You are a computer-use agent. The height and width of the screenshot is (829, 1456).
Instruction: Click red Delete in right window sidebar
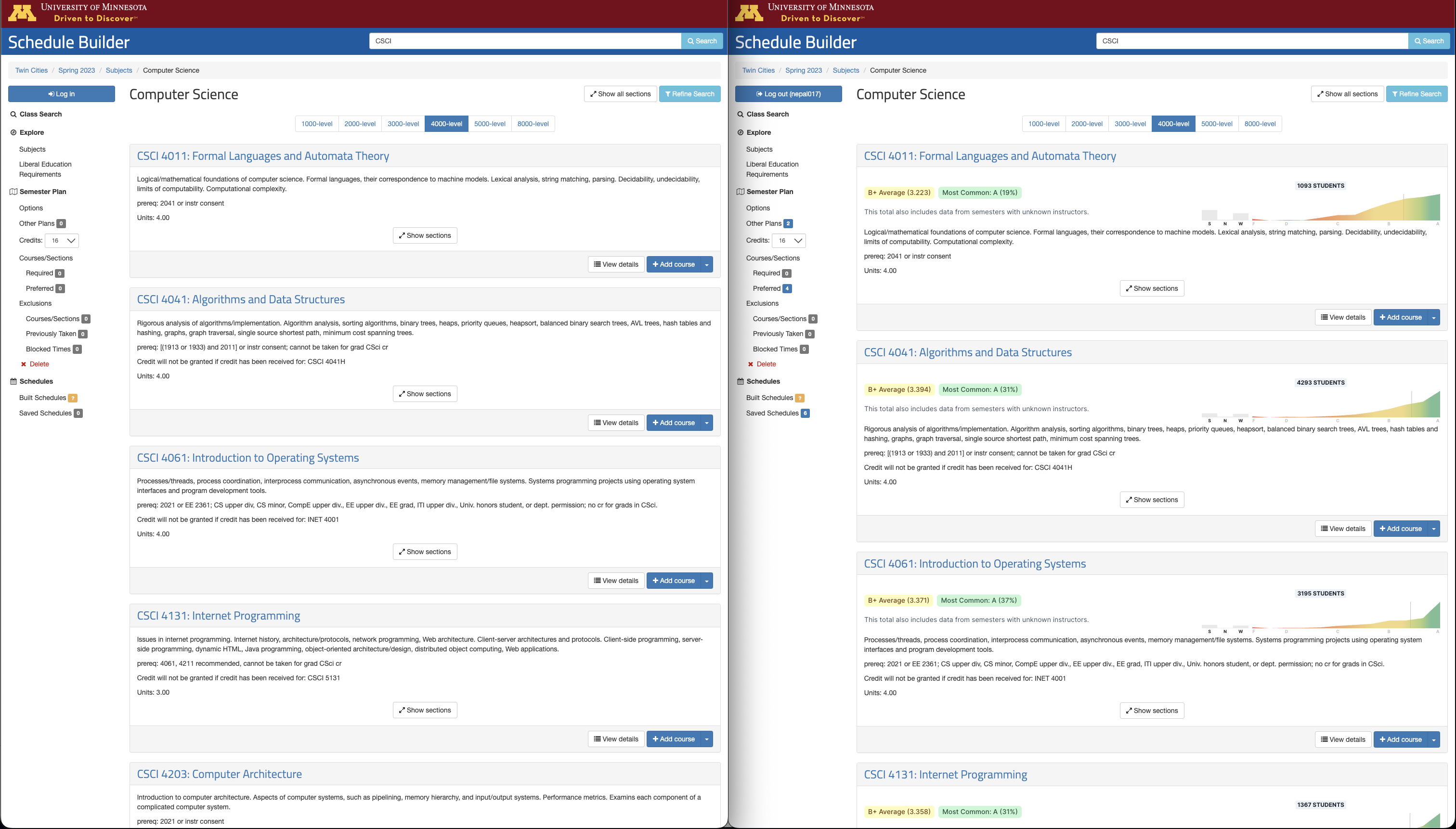click(x=762, y=364)
